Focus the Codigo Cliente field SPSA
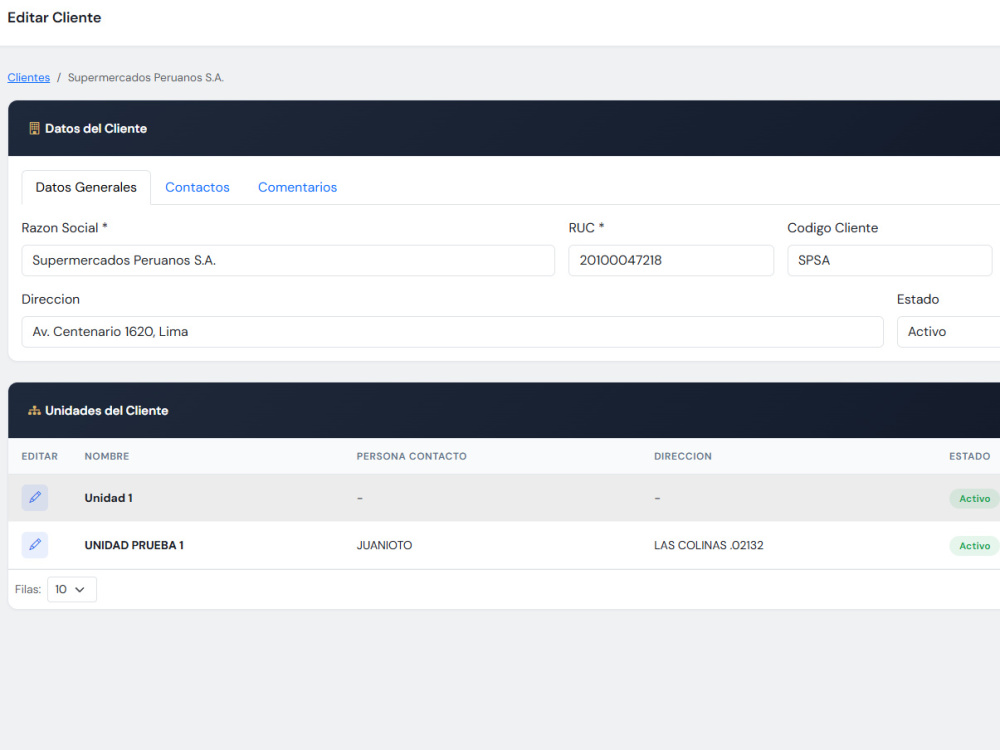 tap(890, 260)
